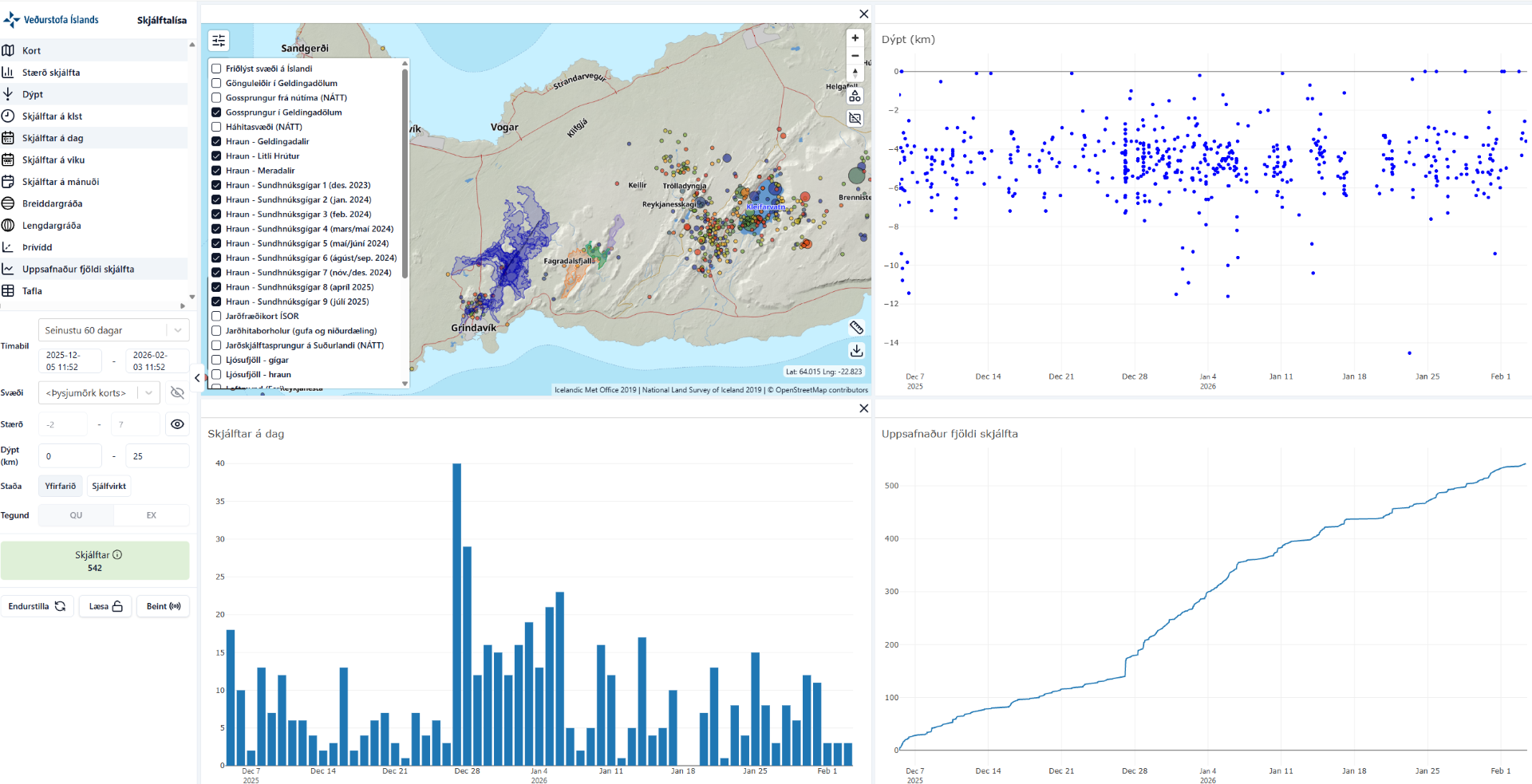Screen dimensions: 1532x784
Task: Open Skjálftar á viku view
Action: point(53,160)
